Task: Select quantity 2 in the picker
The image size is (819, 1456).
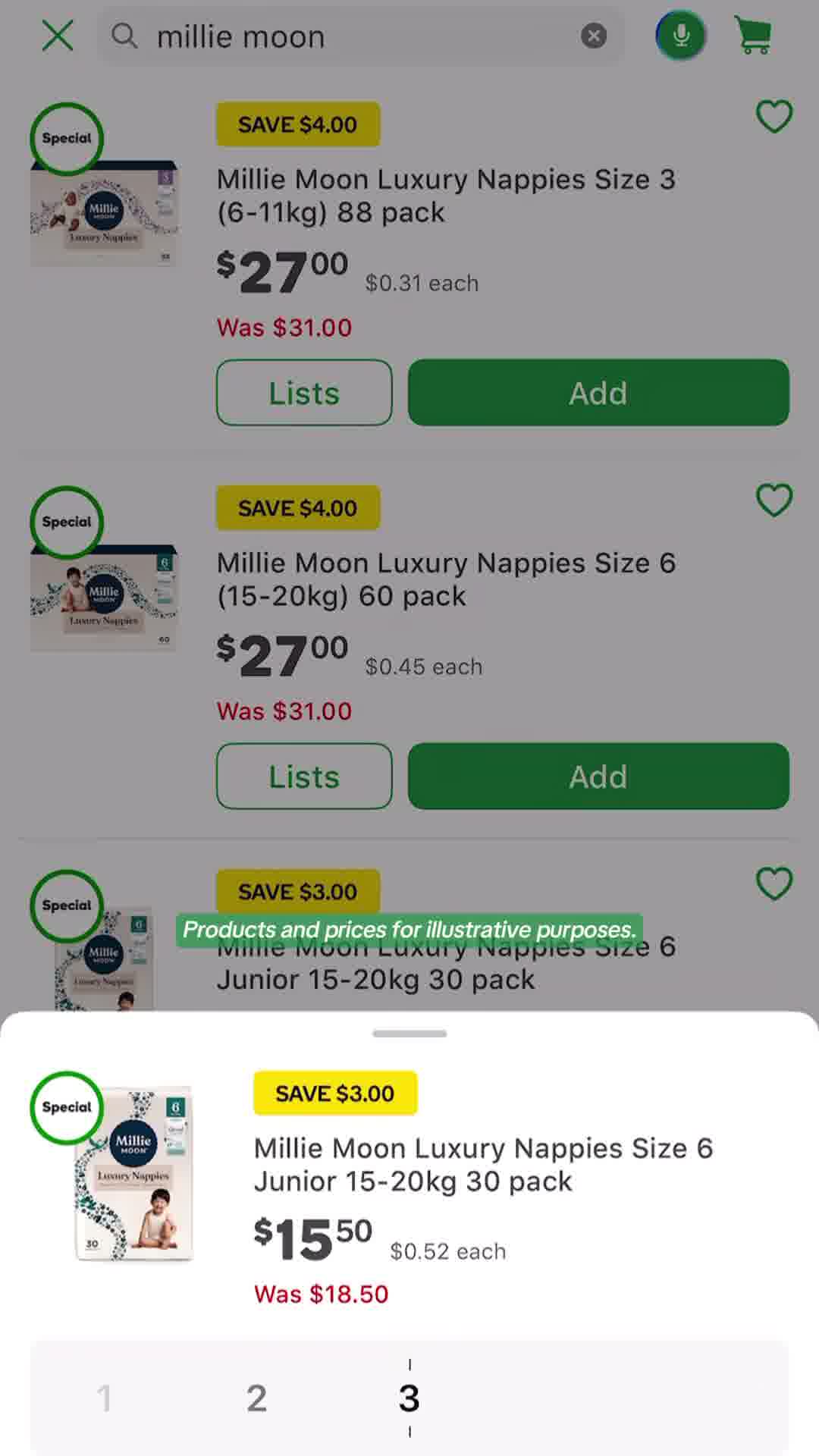Action: point(256,1398)
